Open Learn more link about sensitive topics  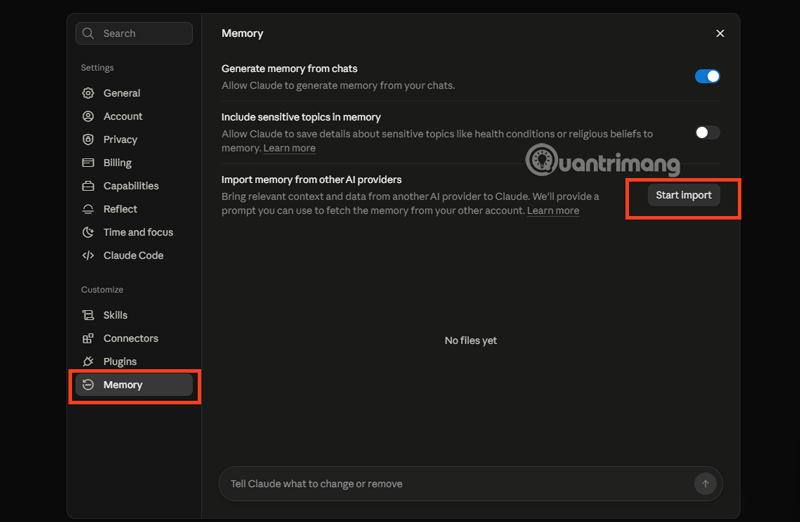289,148
